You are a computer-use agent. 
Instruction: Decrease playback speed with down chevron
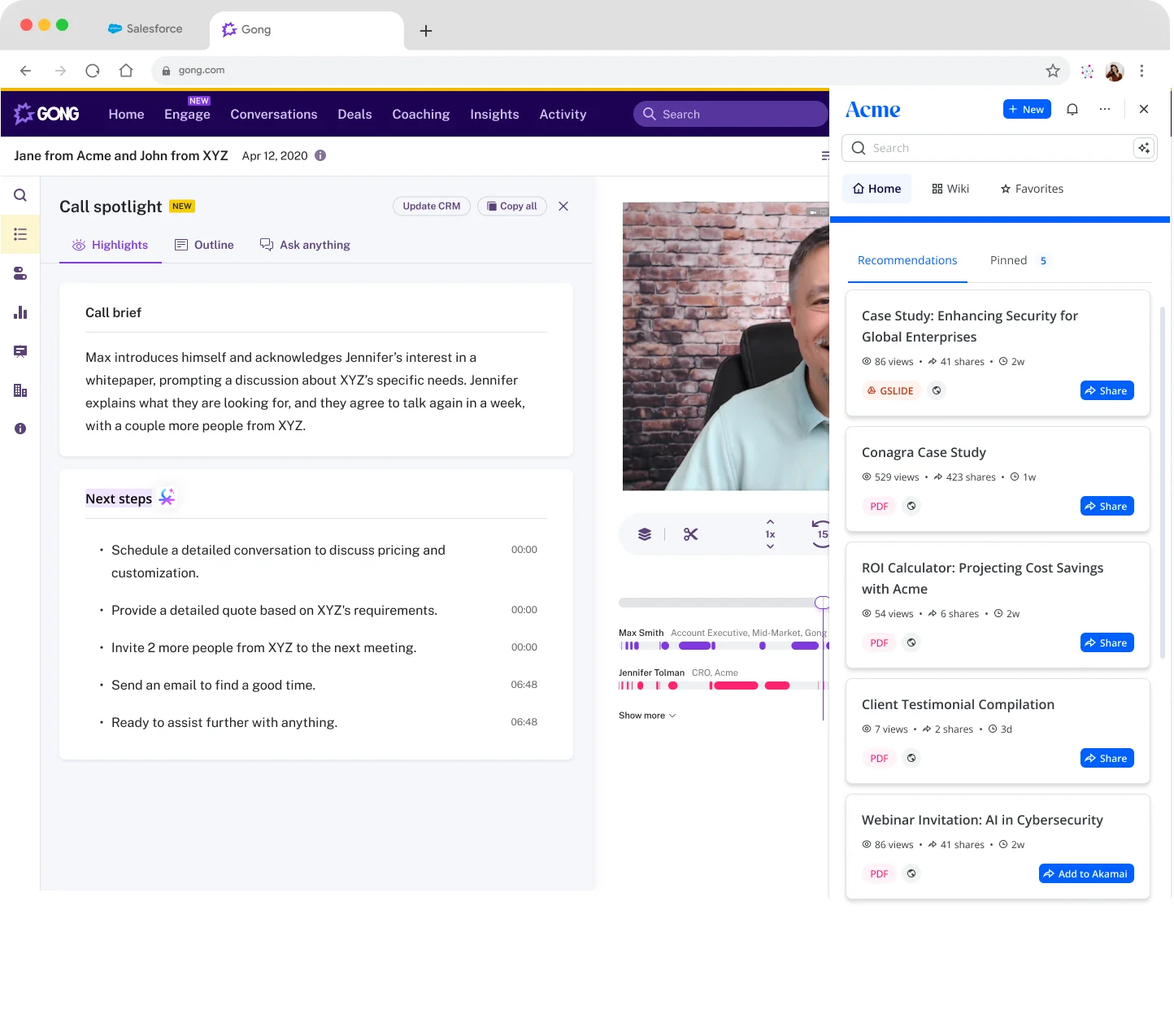770,546
